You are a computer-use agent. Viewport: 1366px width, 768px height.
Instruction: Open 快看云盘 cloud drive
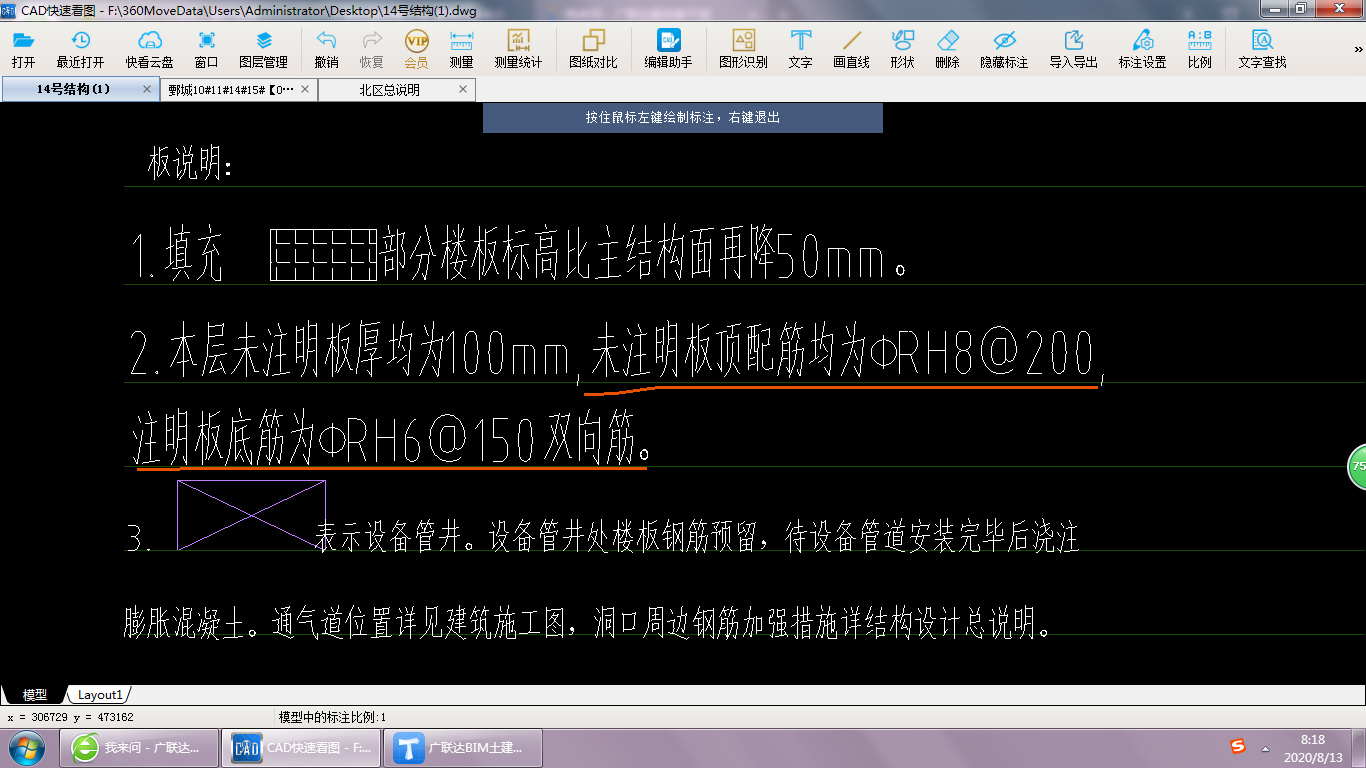tap(149, 48)
